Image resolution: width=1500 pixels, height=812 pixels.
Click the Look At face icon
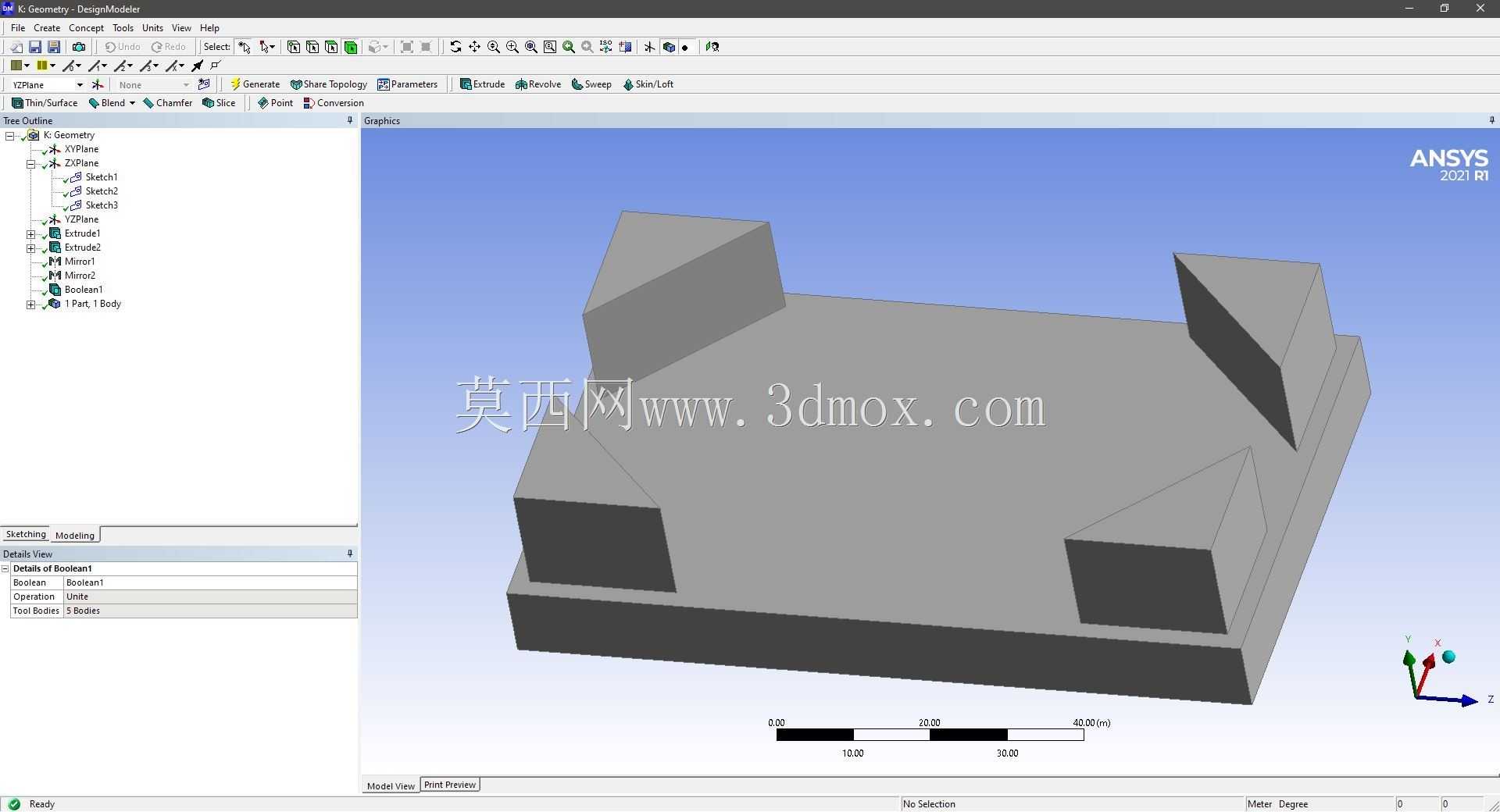tap(712, 47)
